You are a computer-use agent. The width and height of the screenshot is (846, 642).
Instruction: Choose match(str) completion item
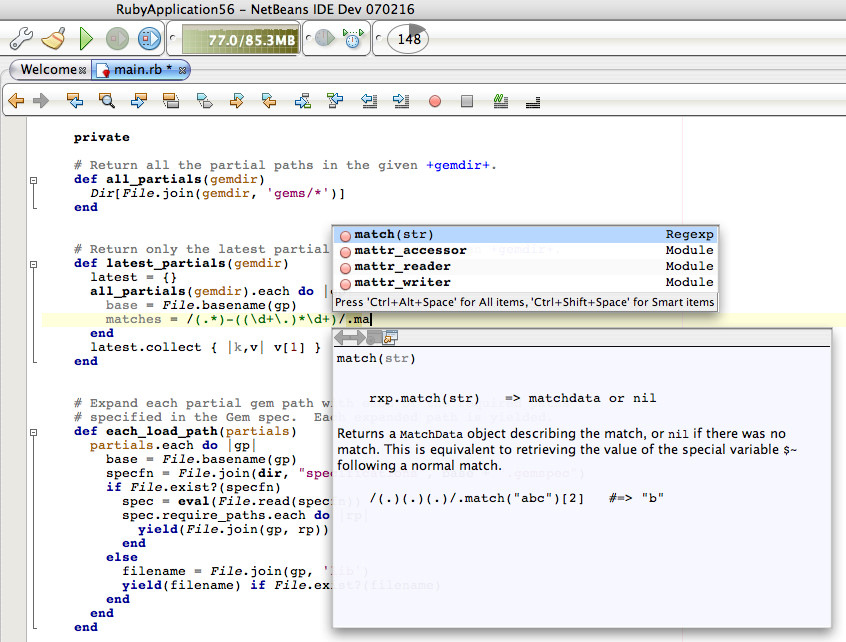coord(526,235)
